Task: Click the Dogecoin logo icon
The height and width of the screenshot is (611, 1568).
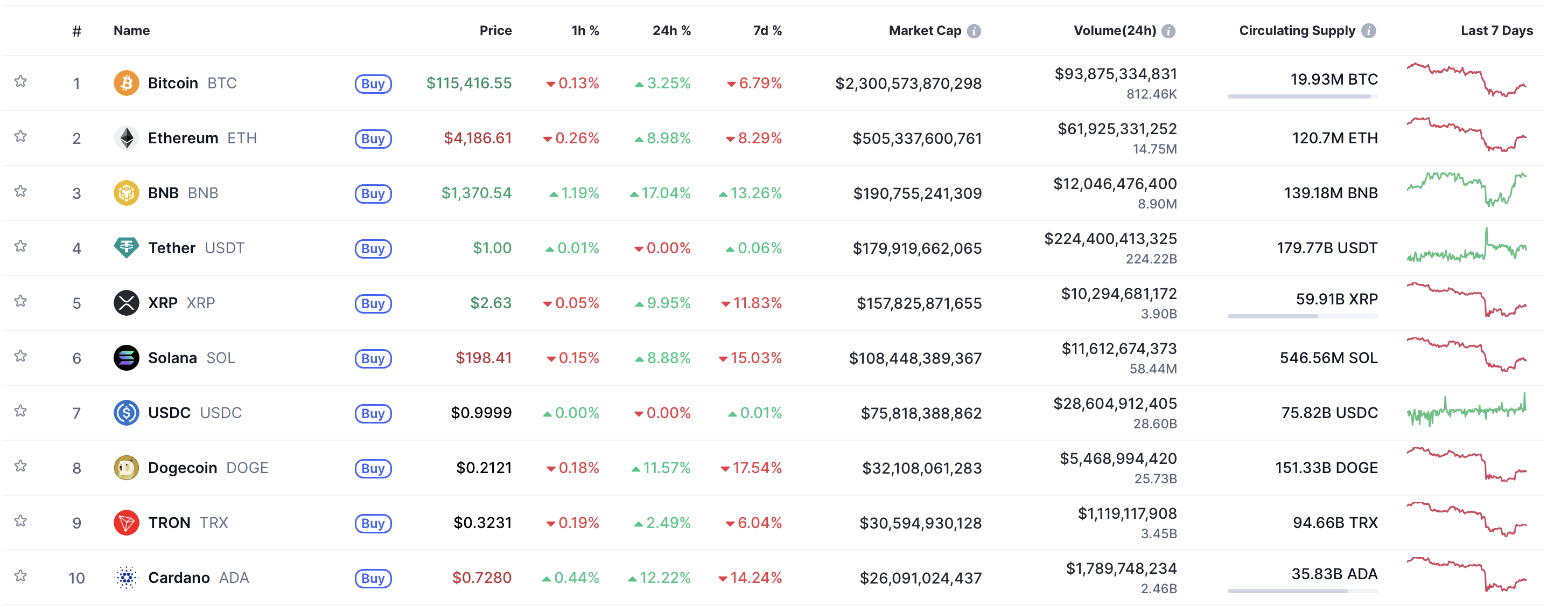Action: pos(126,467)
